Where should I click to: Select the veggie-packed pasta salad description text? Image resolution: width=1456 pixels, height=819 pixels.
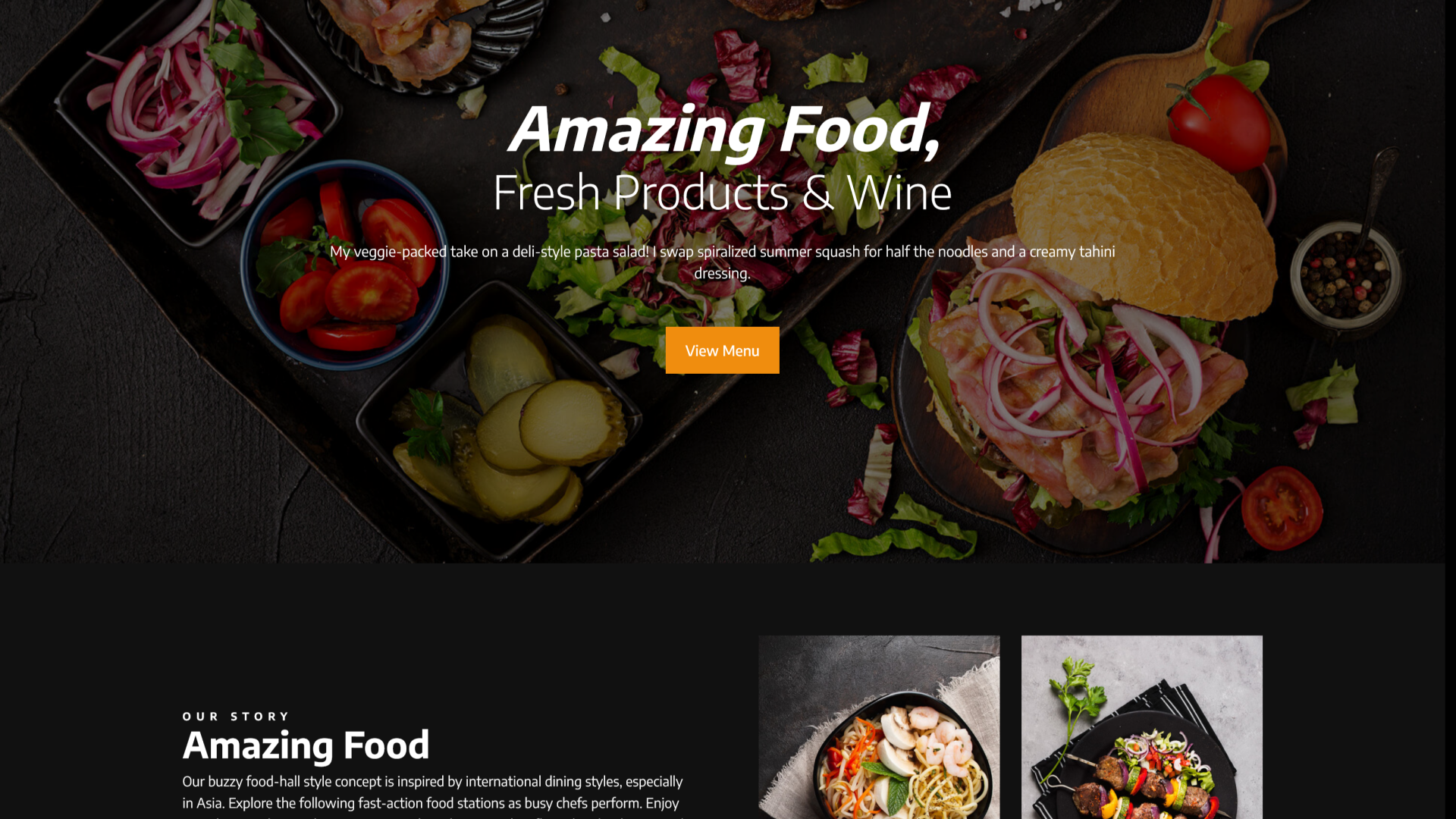pos(722,262)
